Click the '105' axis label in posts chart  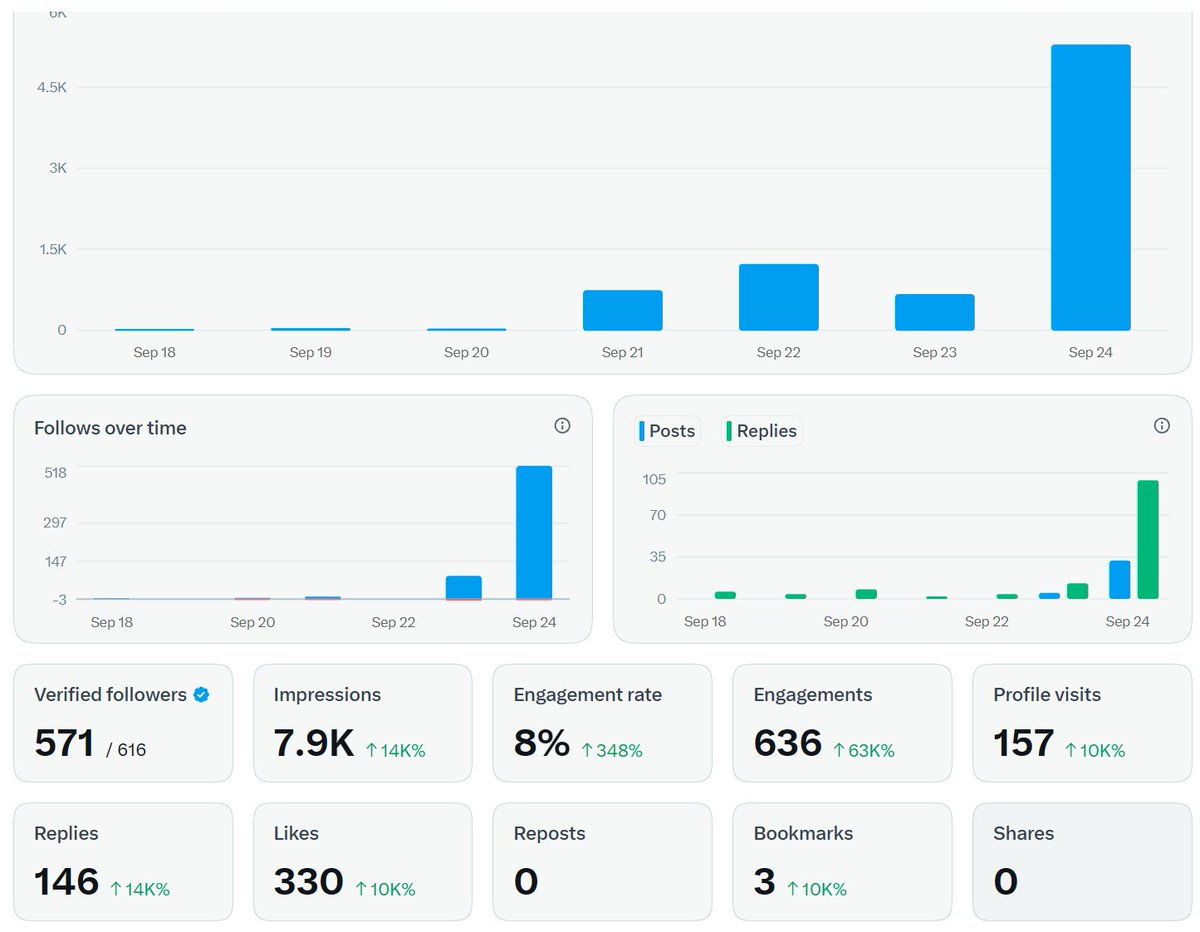tap(655, 479)
